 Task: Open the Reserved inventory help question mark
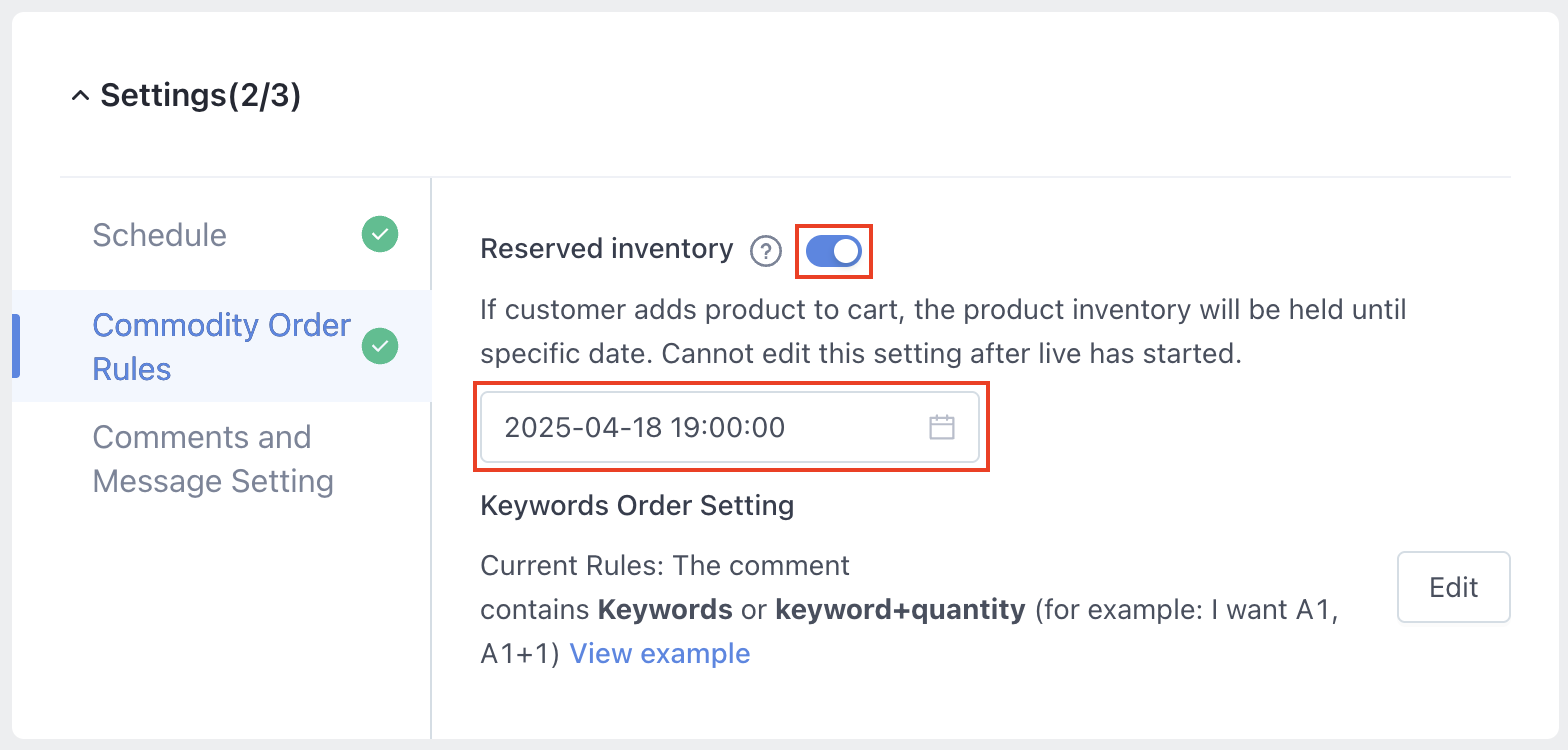[x=766, y=250]
